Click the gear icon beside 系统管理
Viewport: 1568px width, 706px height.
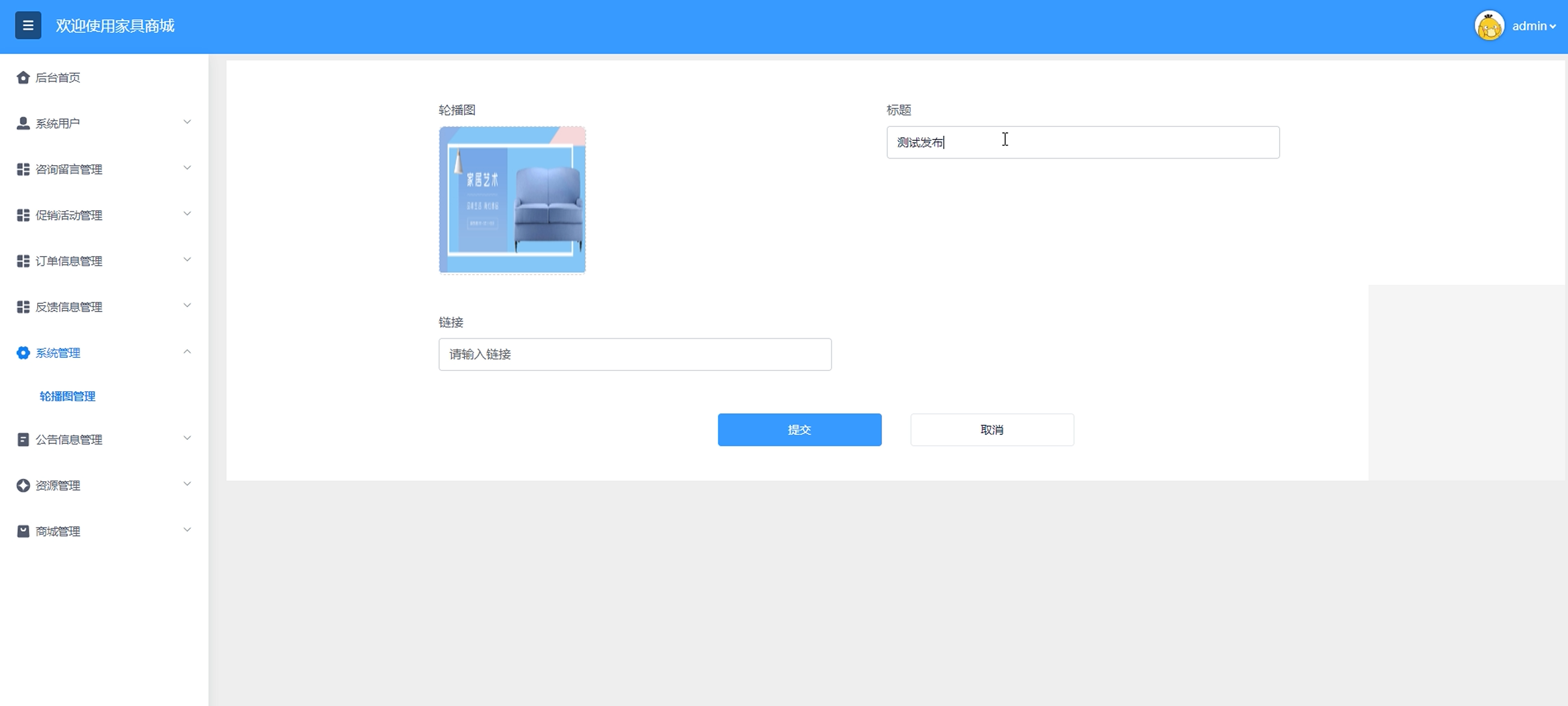point(23,353)
